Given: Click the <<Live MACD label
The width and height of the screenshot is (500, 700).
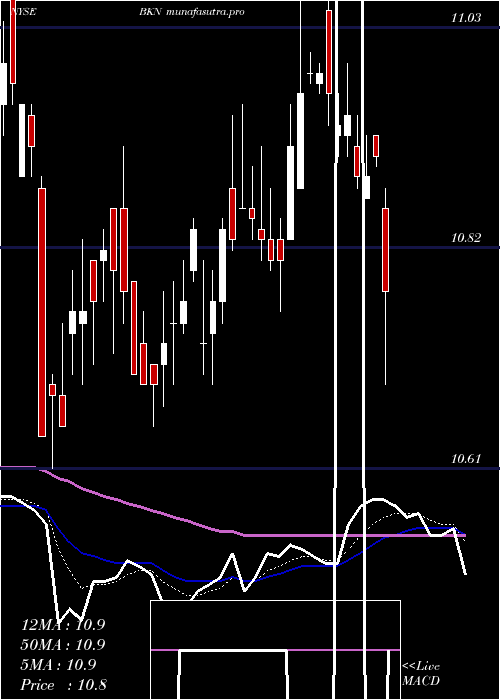Looking at the screenshot, I should coord(421,674).
